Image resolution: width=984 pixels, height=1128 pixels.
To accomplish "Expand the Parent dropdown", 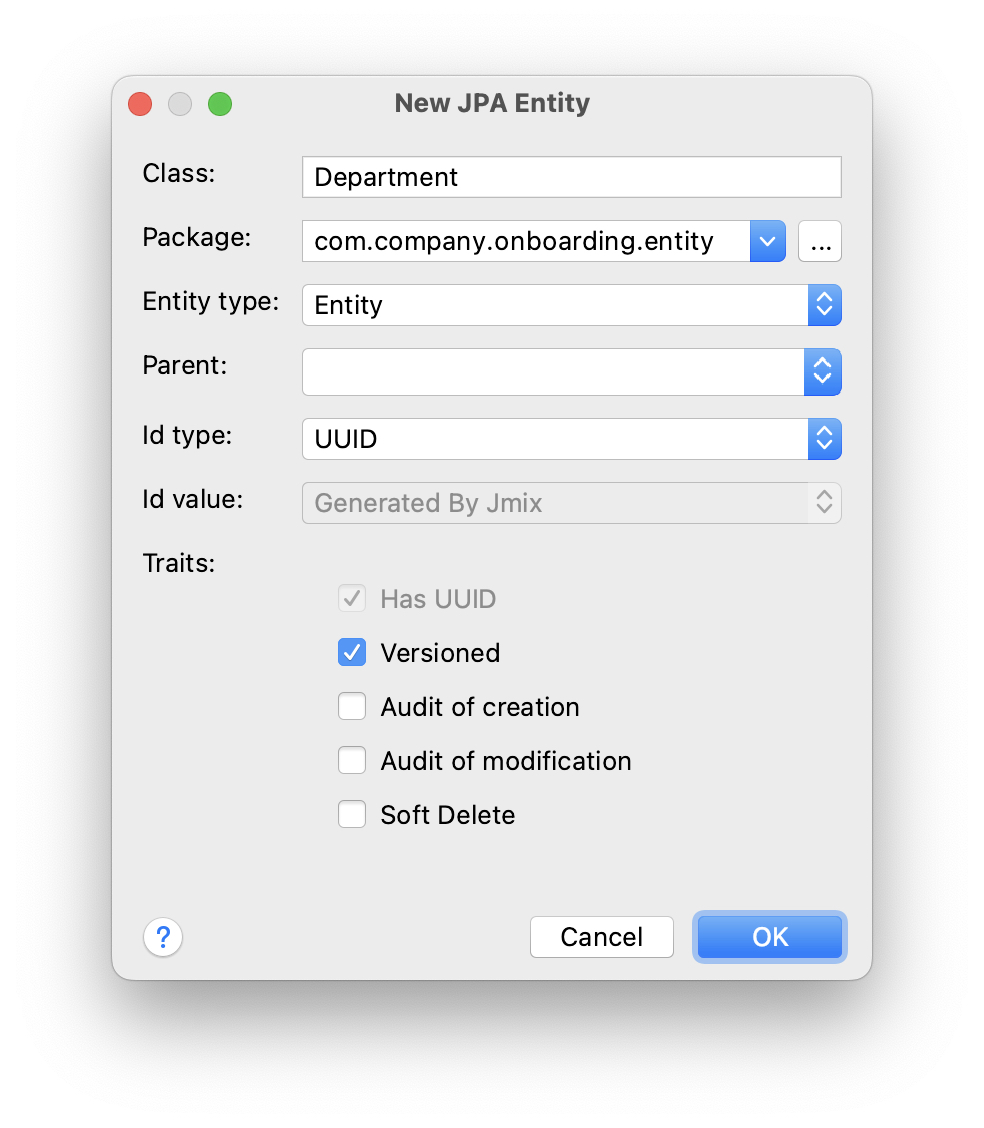I will click(x=822, y=372).
